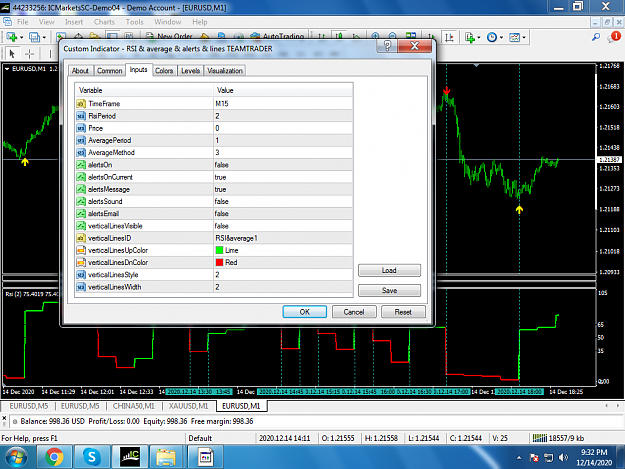625x469 pixels.
Task: Click the dialog Help question mark button
Action: pos(387,46)
